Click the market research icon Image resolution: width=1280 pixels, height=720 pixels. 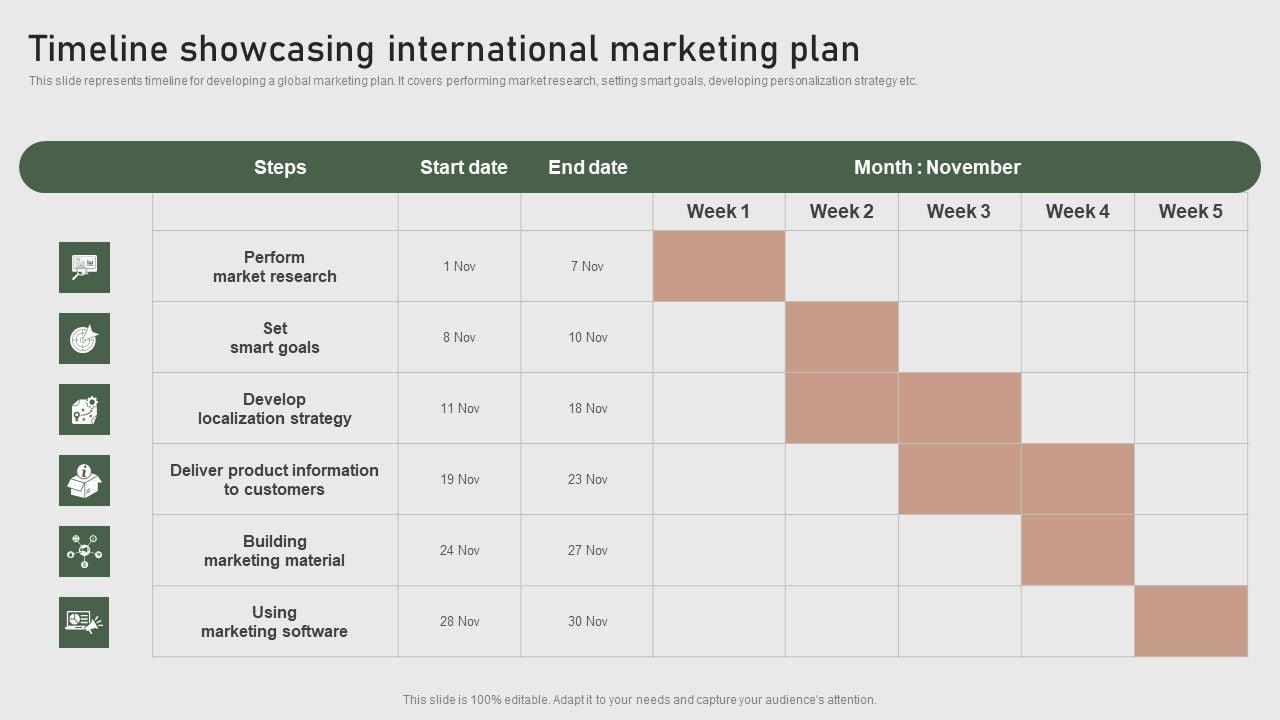pyautogui.click(x=84, y=267)
